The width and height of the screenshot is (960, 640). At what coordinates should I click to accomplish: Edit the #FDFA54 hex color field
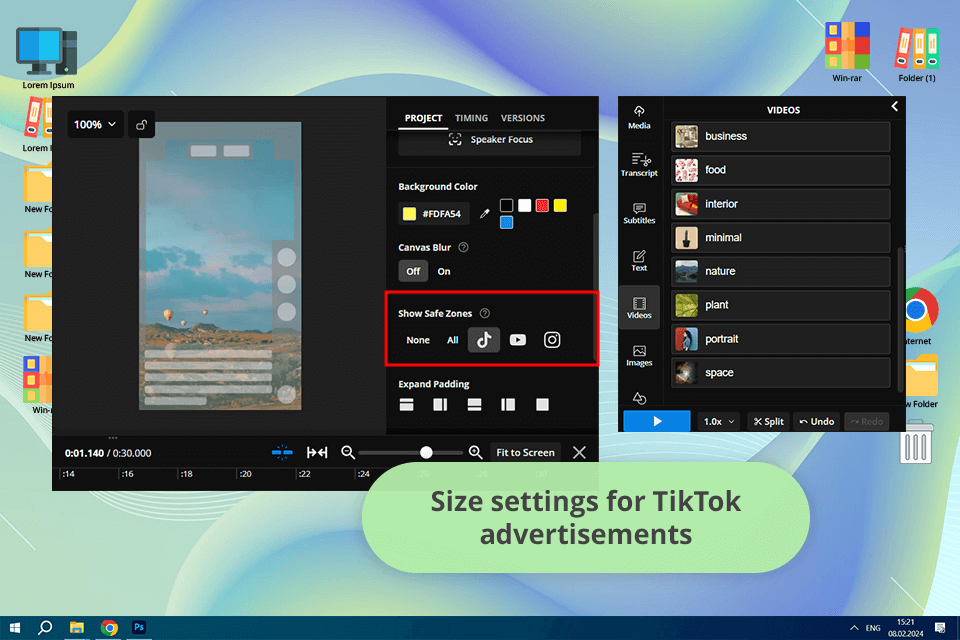point(435,214)
